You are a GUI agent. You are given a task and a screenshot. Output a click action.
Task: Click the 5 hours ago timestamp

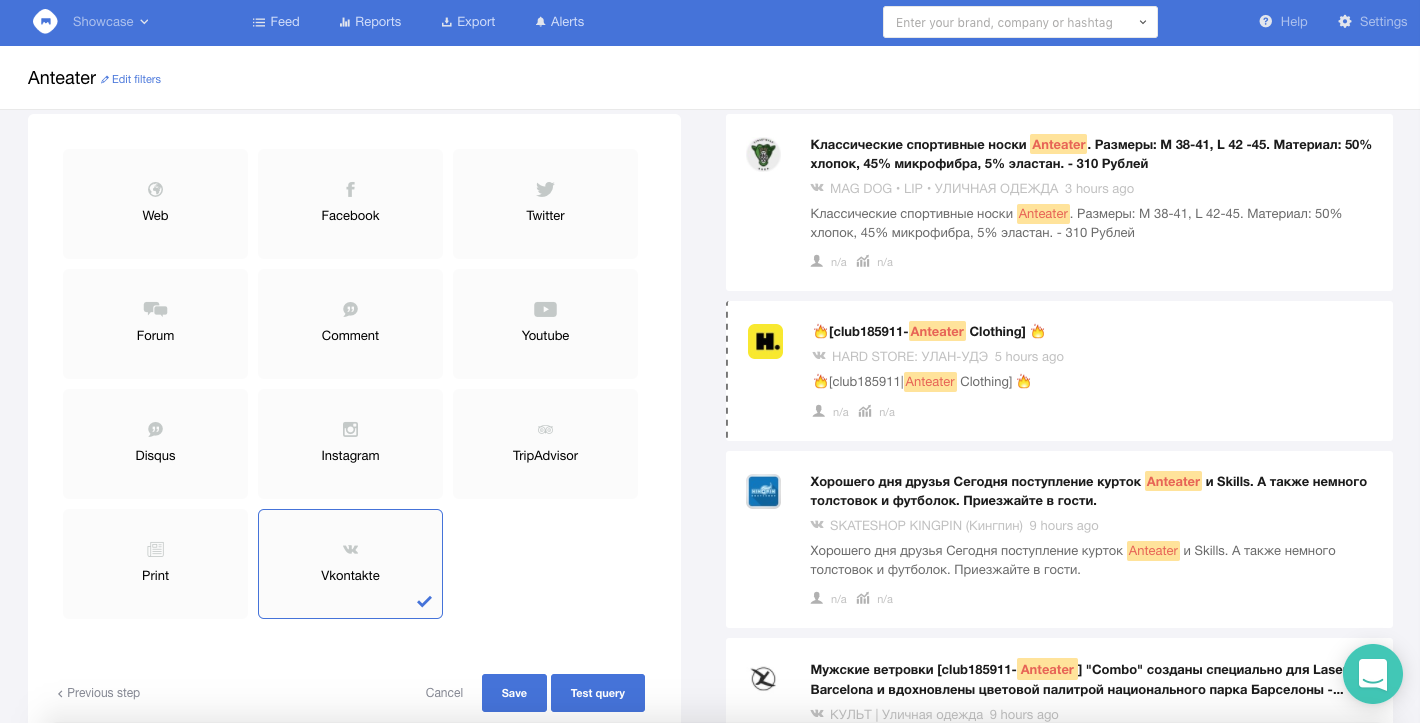1029,356
